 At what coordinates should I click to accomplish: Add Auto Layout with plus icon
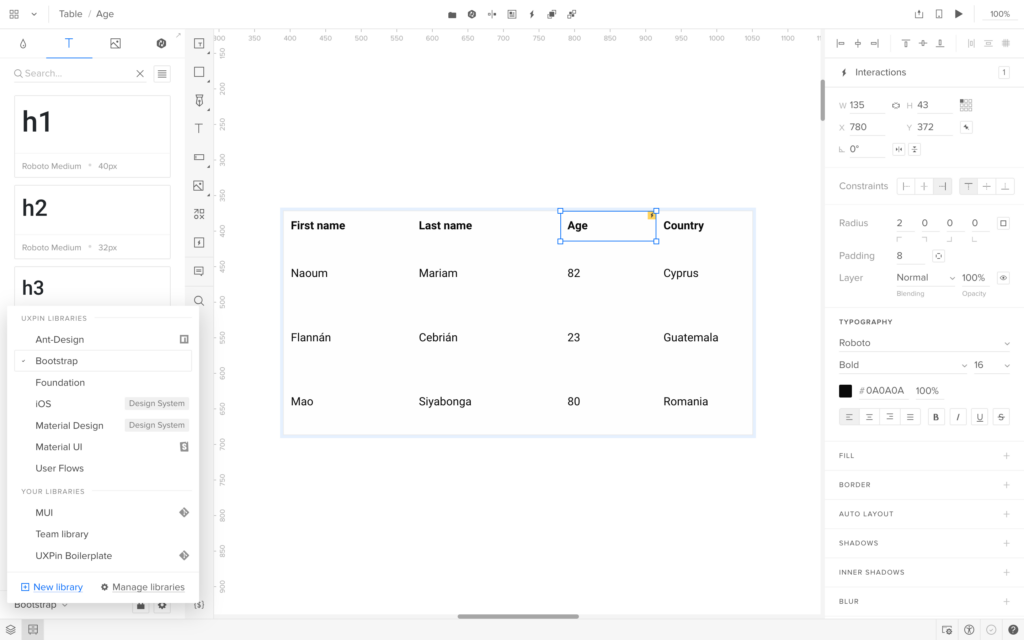(x=1006, y=514)
